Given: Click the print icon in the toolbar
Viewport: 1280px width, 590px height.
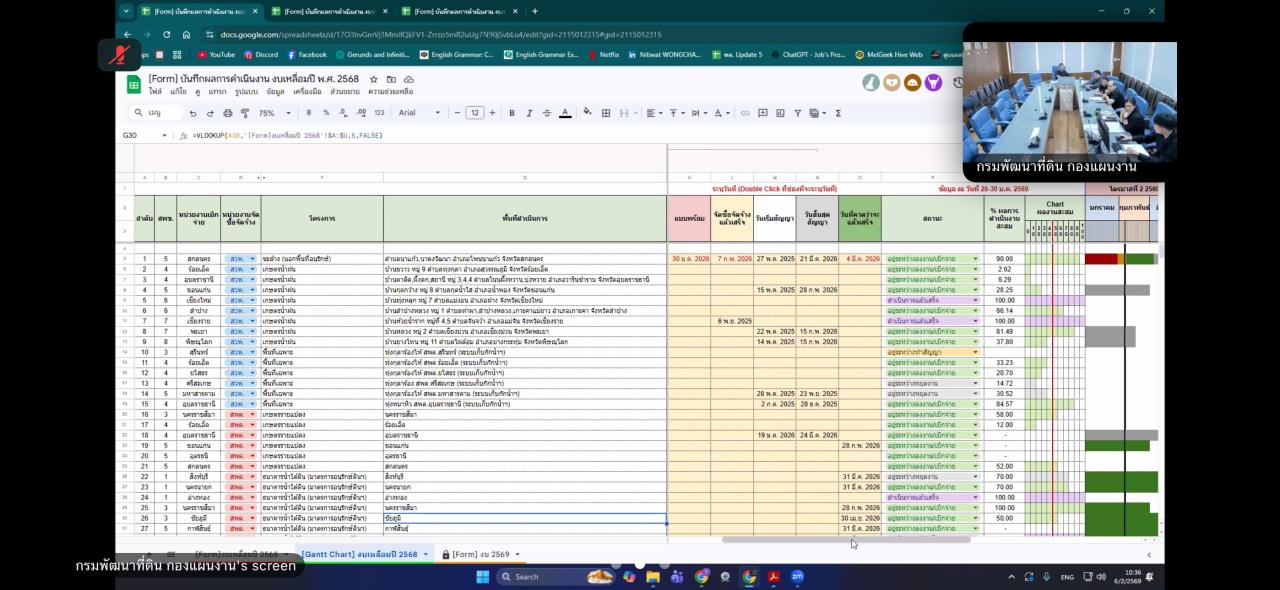Looking at the screenshot, I should click(x=228, y=113).
